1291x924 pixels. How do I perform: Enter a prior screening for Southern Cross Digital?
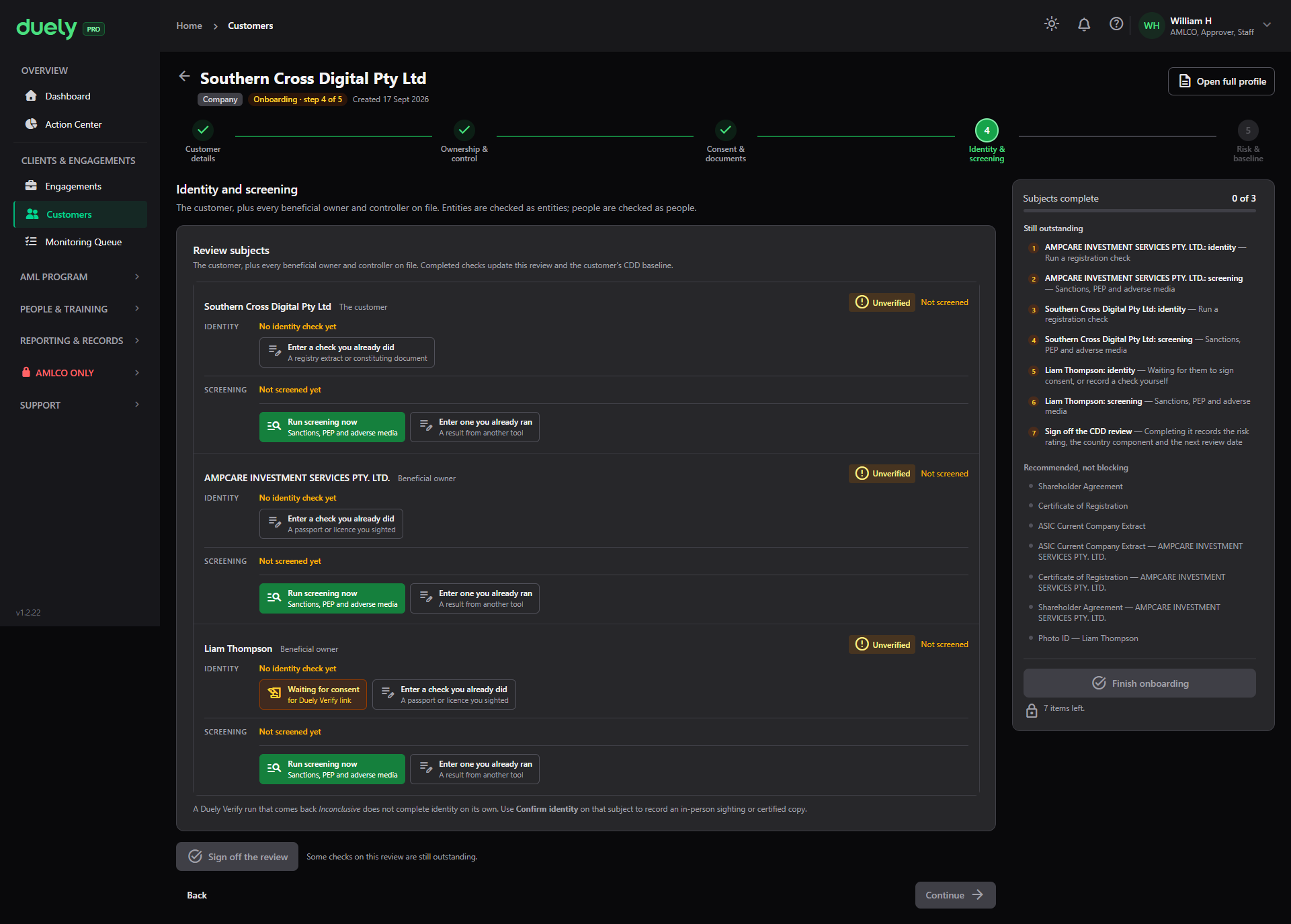474,427
